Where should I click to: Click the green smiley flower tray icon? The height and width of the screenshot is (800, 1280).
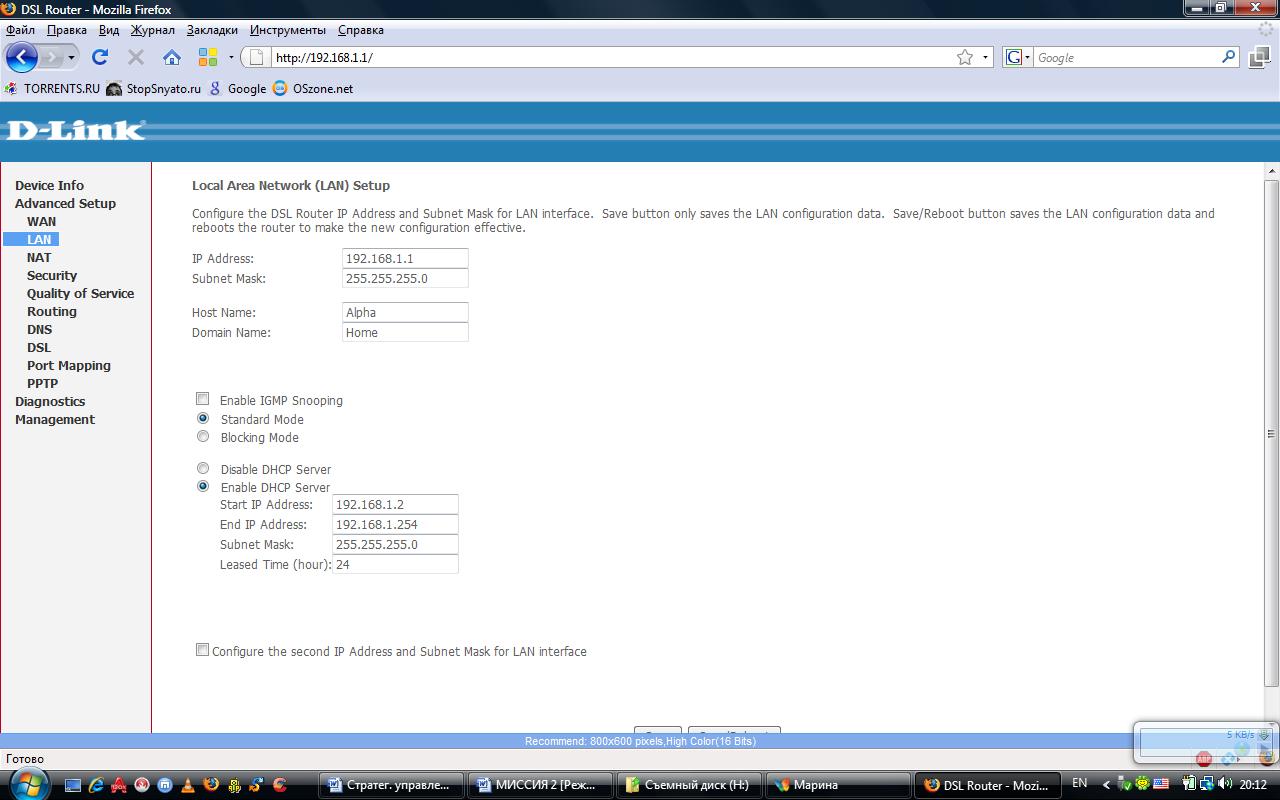tap(1144, 784)
